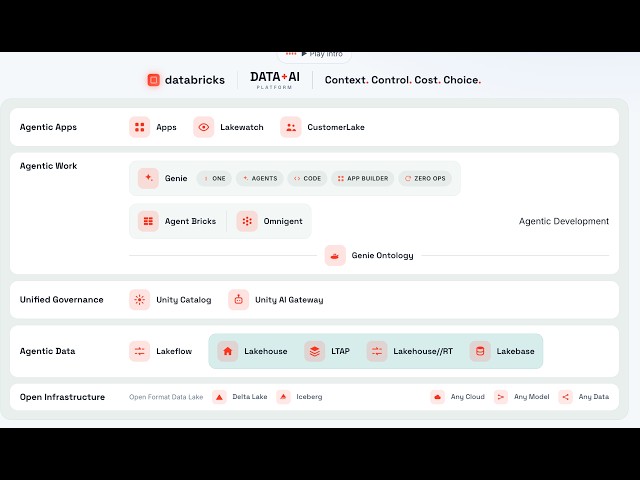Click the Lakewatch eye icon
The height and width of the screenshot is (480, 640).
tap(204, 127)
